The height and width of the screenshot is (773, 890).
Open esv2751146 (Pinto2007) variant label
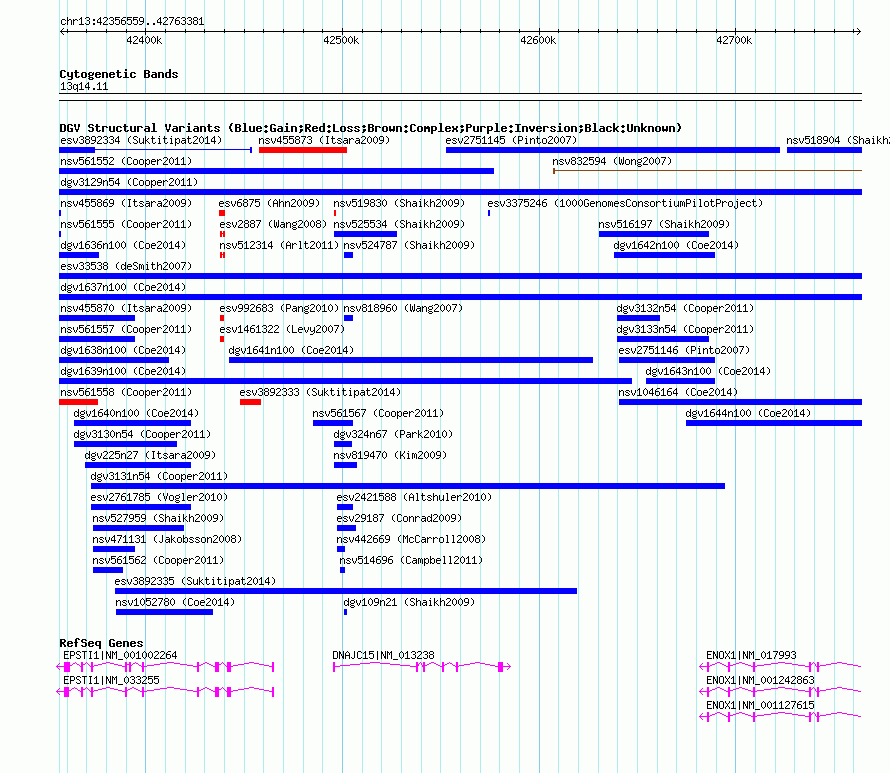684,350
